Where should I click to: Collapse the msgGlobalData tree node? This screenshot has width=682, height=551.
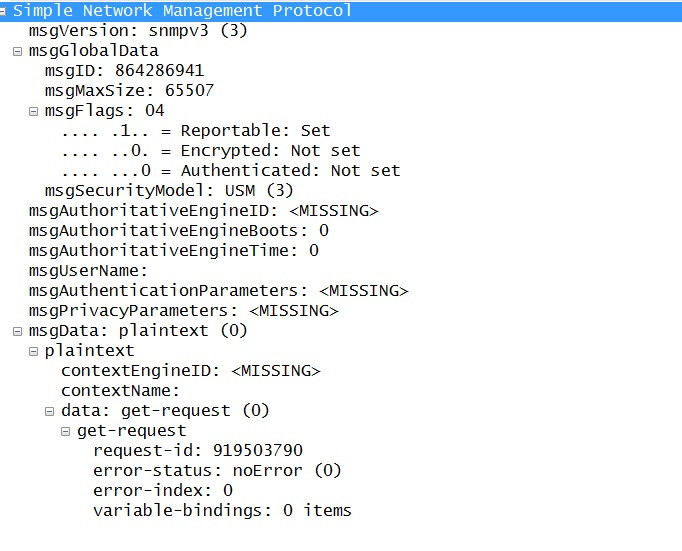pyautogui.click(x=17, y=51)
